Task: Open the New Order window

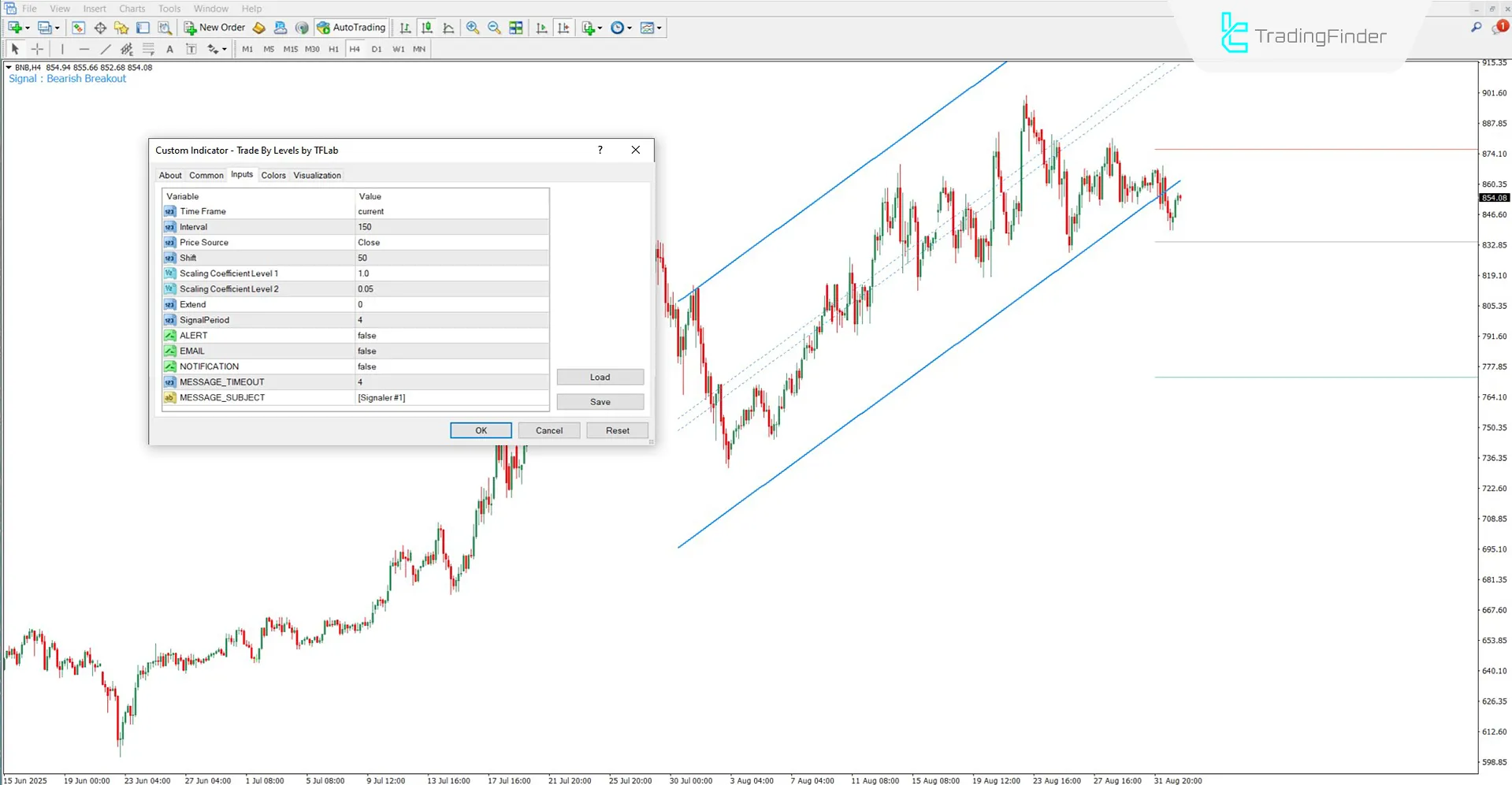Action: (x=214, y=27)
